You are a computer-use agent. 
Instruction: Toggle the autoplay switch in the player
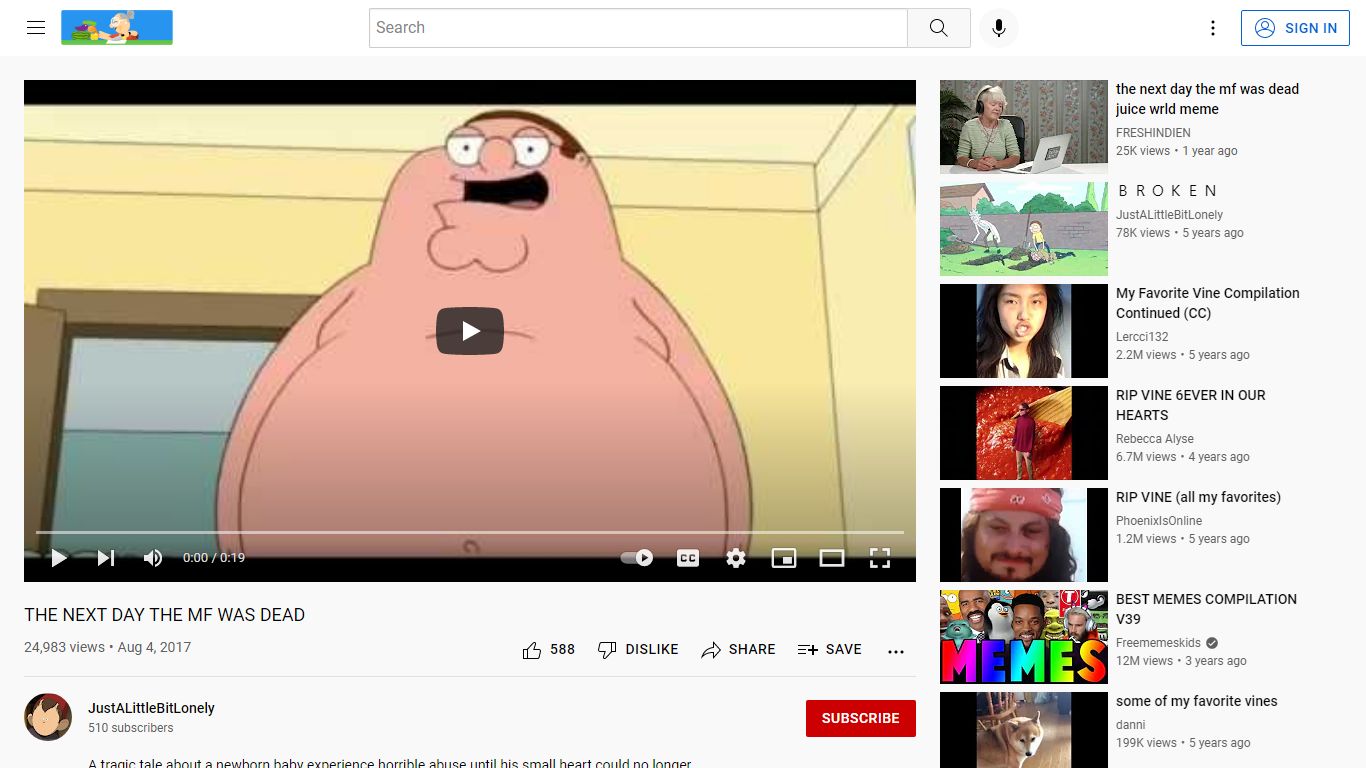[x=637, y=558]
